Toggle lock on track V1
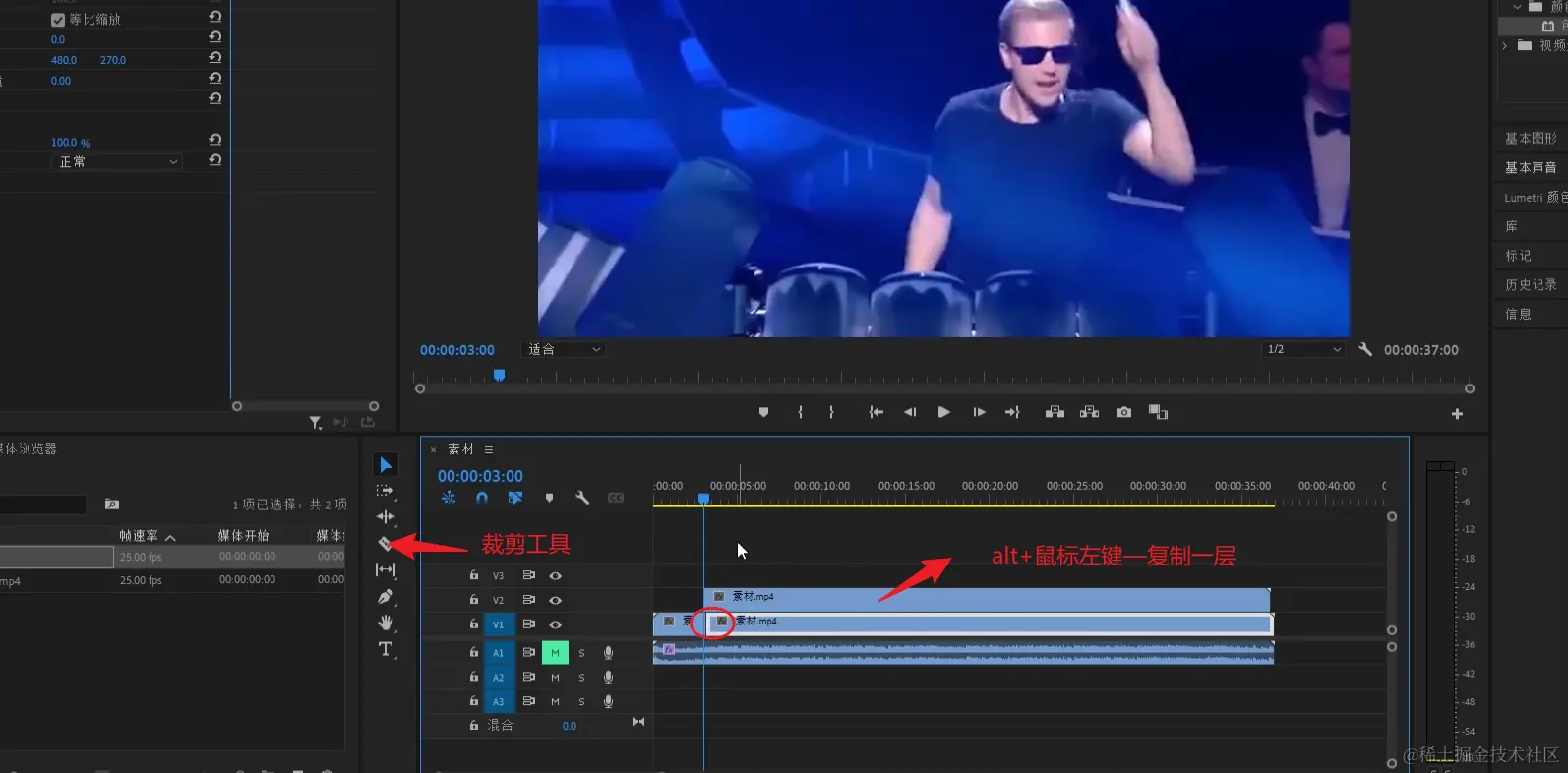Viewport: 1568px width, 773px height. tap(473, 624)
